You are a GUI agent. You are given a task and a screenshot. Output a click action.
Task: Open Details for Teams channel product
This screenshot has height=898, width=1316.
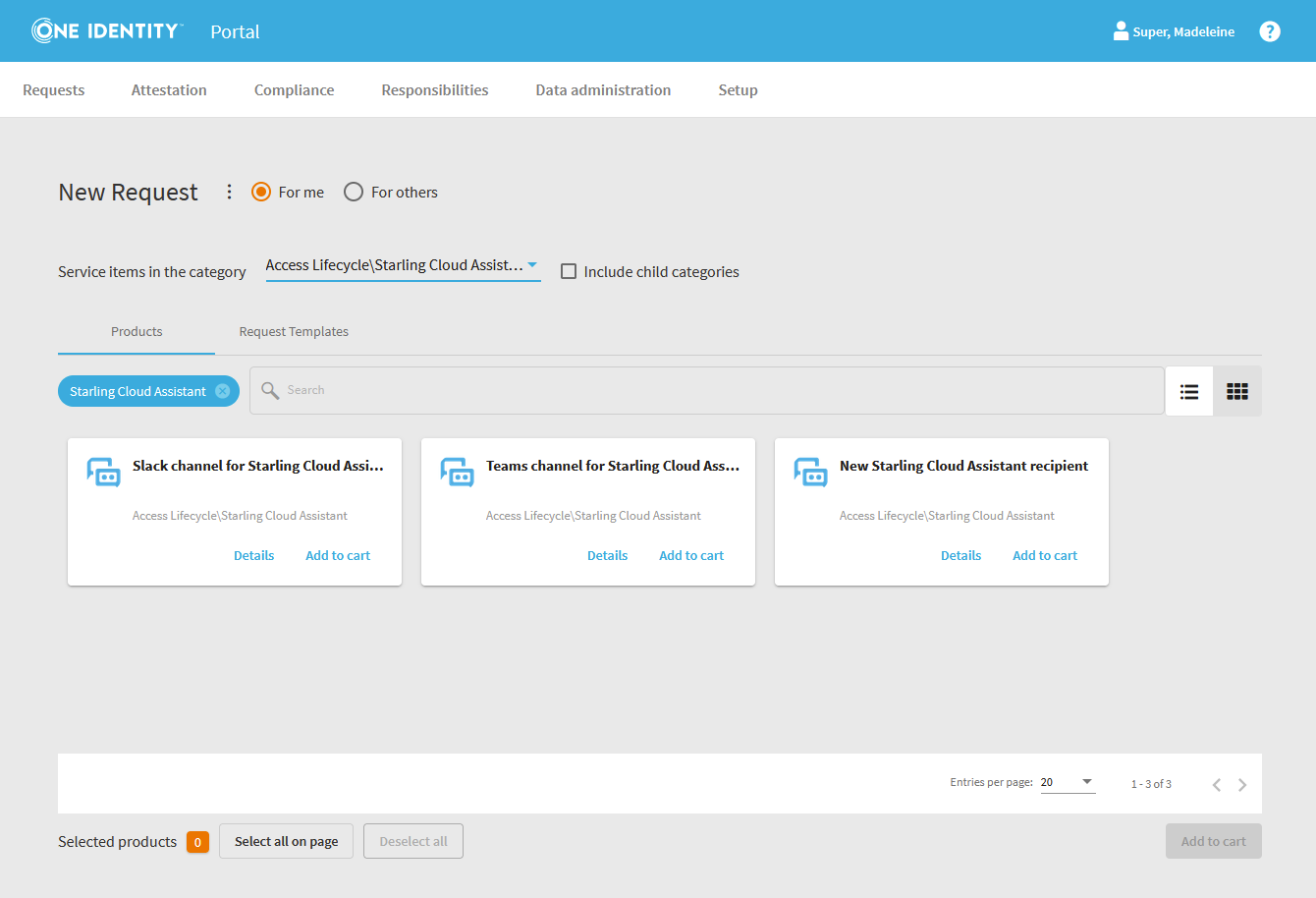[607, 555]
